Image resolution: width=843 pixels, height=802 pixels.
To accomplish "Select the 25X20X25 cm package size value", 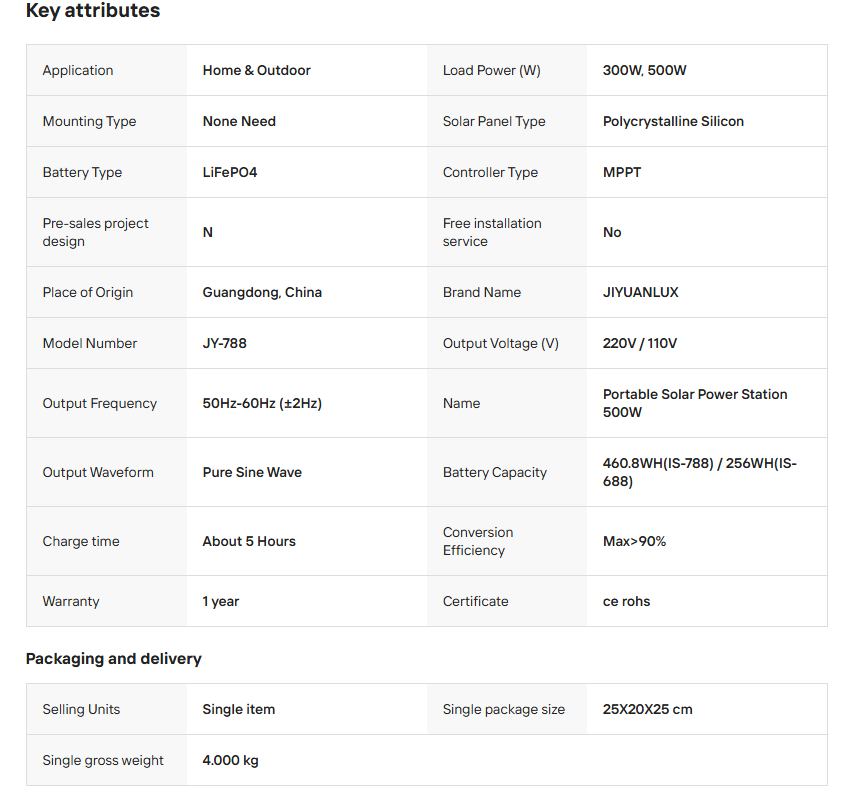I will (x=647, y=709).
